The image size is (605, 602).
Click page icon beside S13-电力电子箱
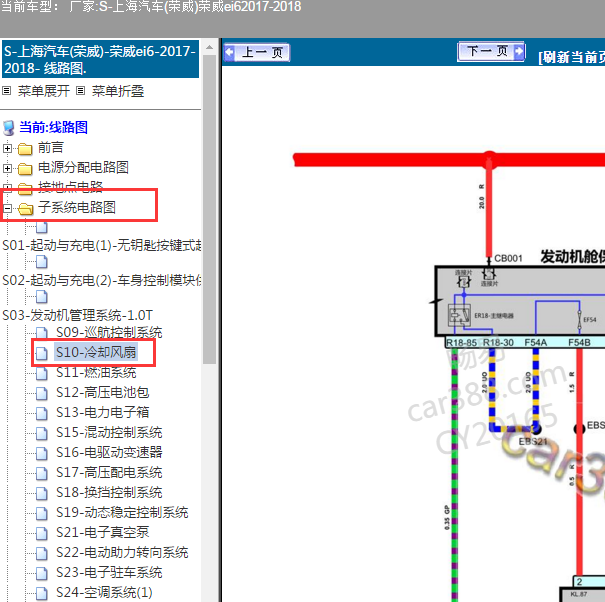42,413
